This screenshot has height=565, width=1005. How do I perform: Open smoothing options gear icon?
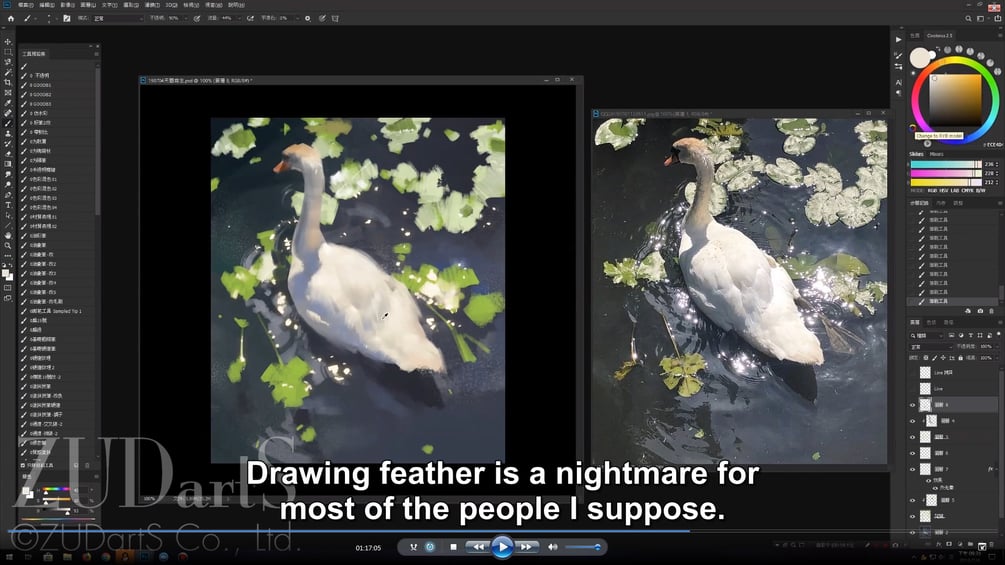coord(308,19)
